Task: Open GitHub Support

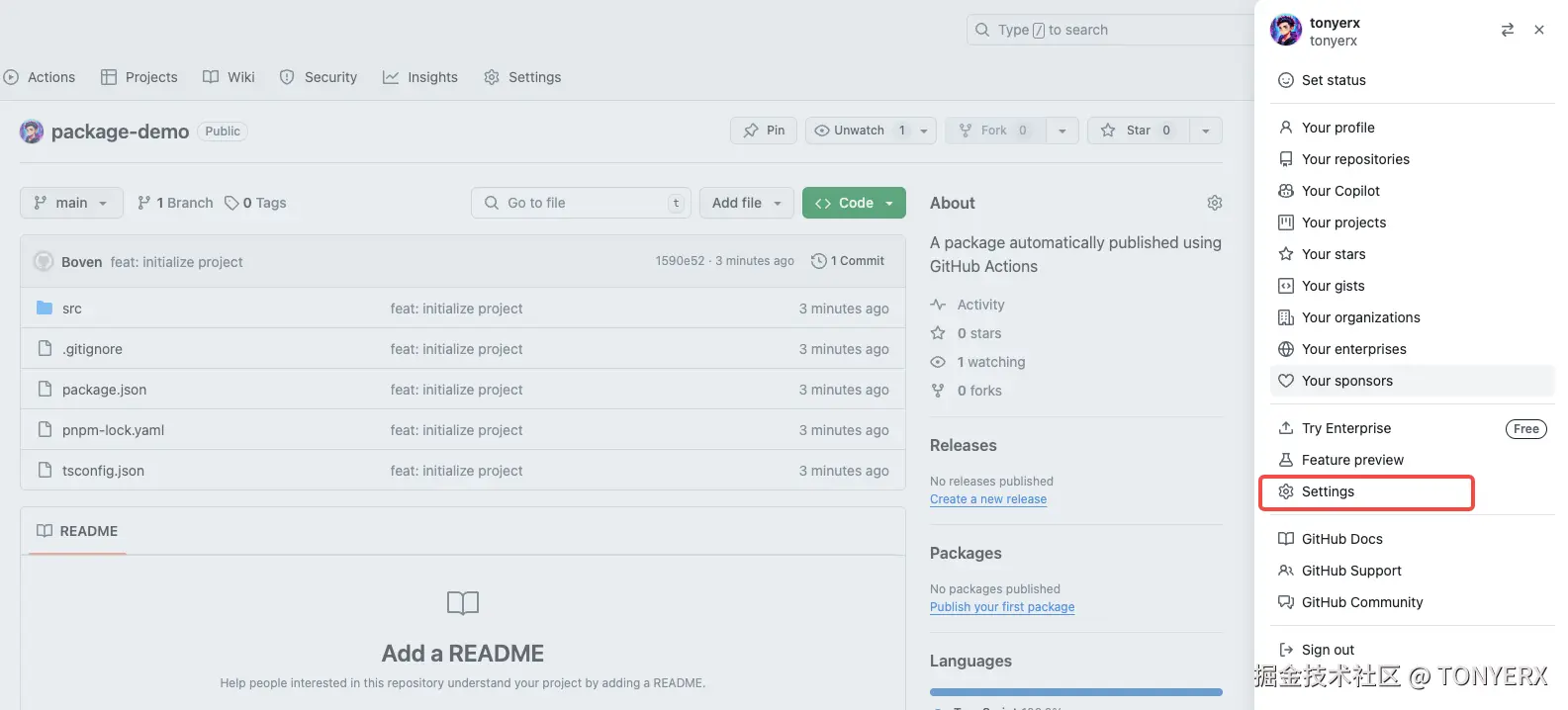Action: (x=1412, y=571)
